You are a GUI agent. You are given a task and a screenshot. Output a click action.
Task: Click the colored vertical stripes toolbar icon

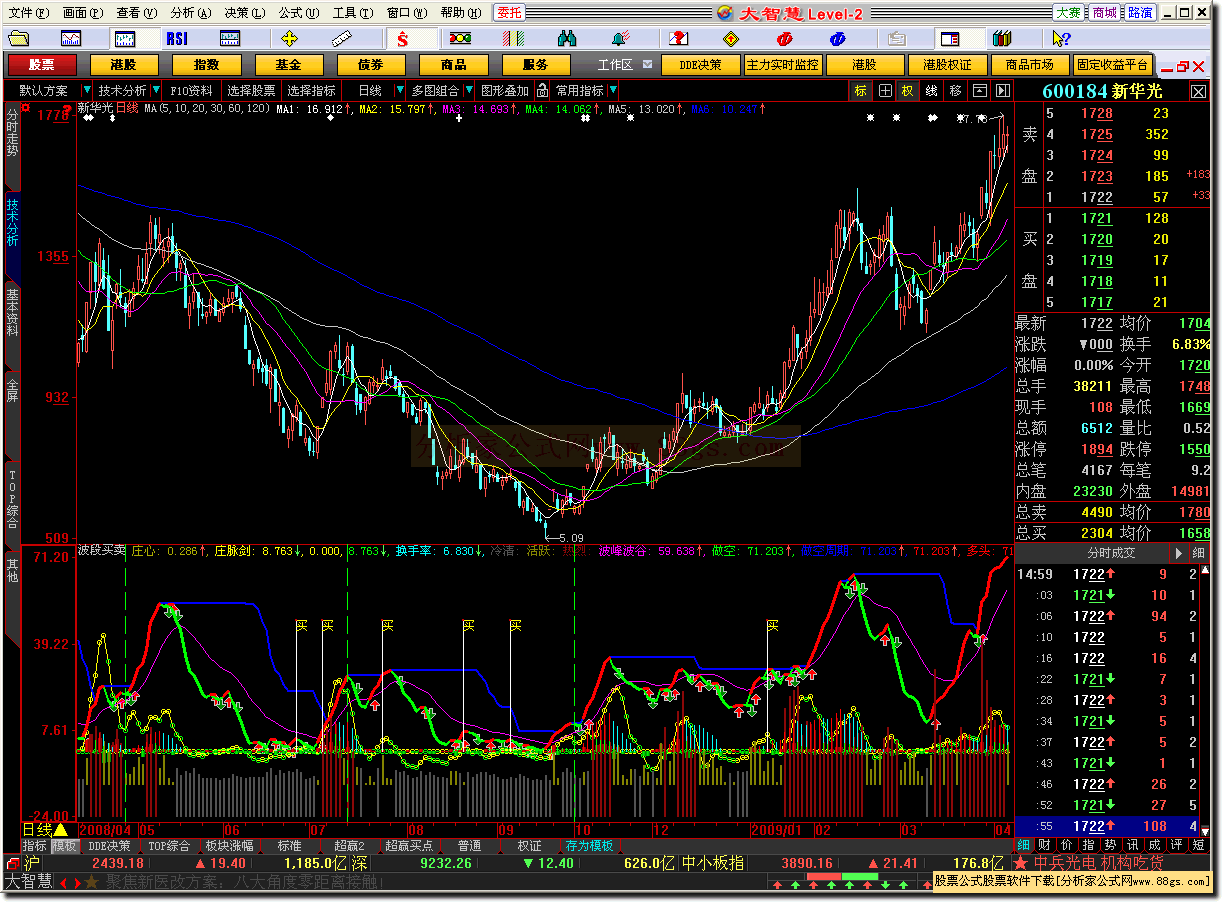[x=514, y=38]
